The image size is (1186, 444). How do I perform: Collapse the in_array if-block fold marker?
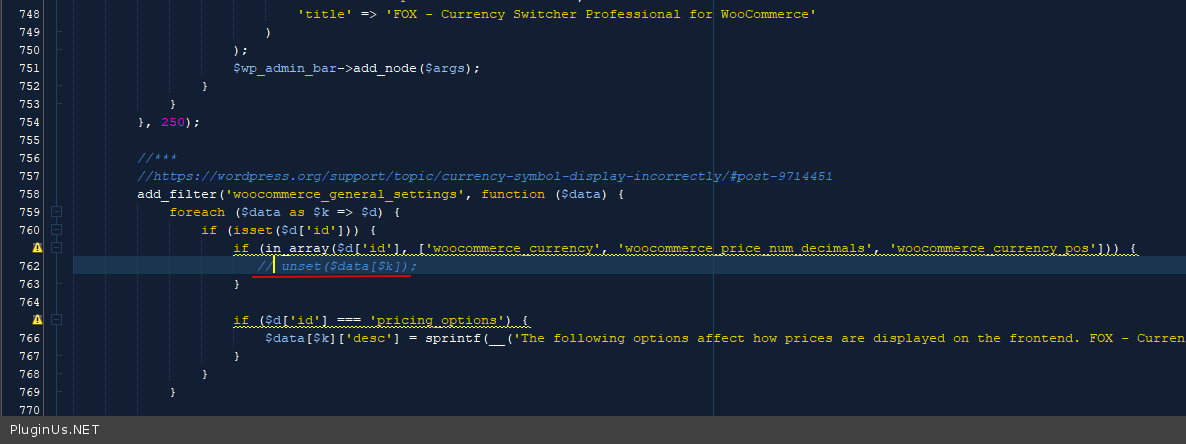pyautogui.click(x=56, y=247)
